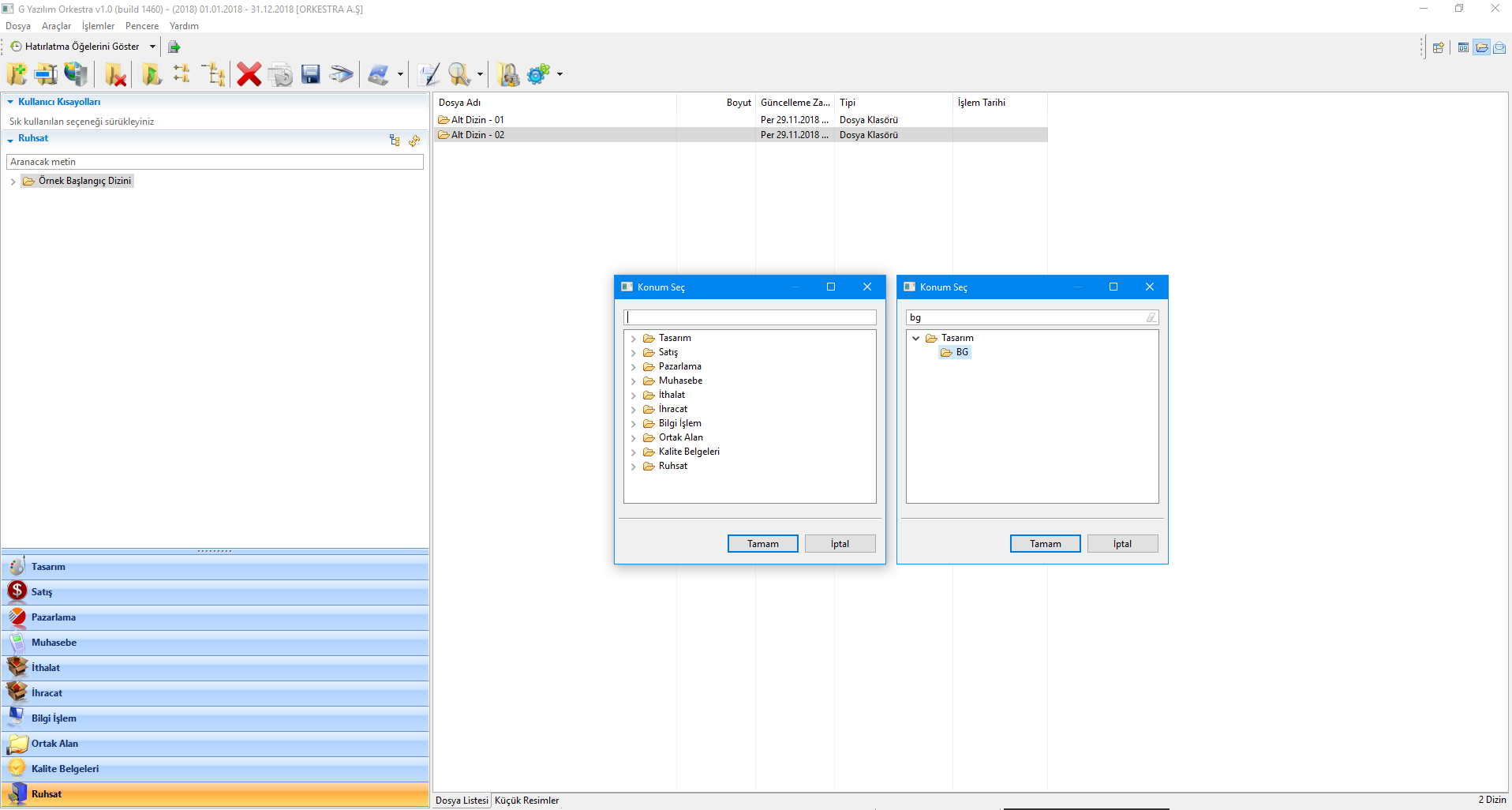The height and width of the screenshot is (810, 1512).
Task: Expand the Örnek Başlangıç Dizini tree node
Action: (13, 182)
